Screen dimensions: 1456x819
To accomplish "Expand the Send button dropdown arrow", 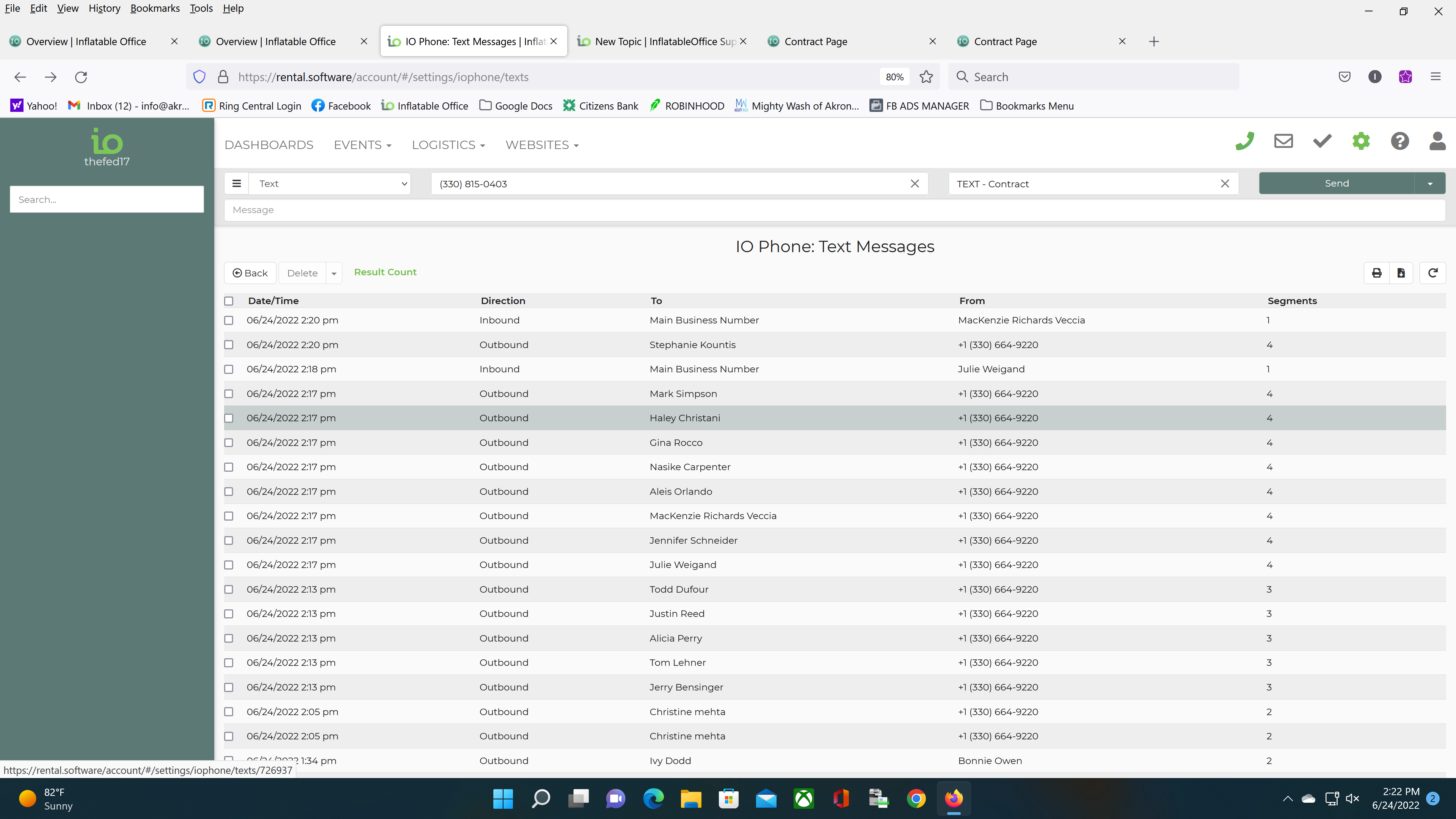I will (1430, 184).
